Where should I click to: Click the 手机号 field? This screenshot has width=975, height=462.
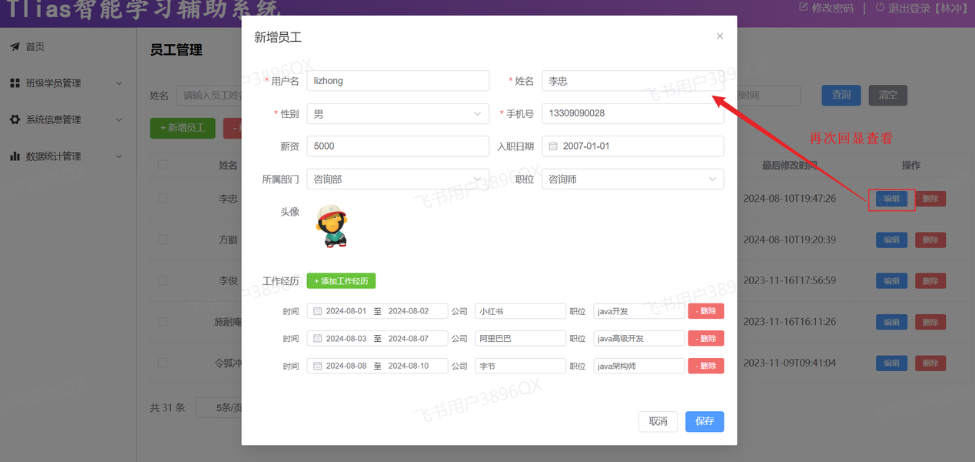coord(632,114)
